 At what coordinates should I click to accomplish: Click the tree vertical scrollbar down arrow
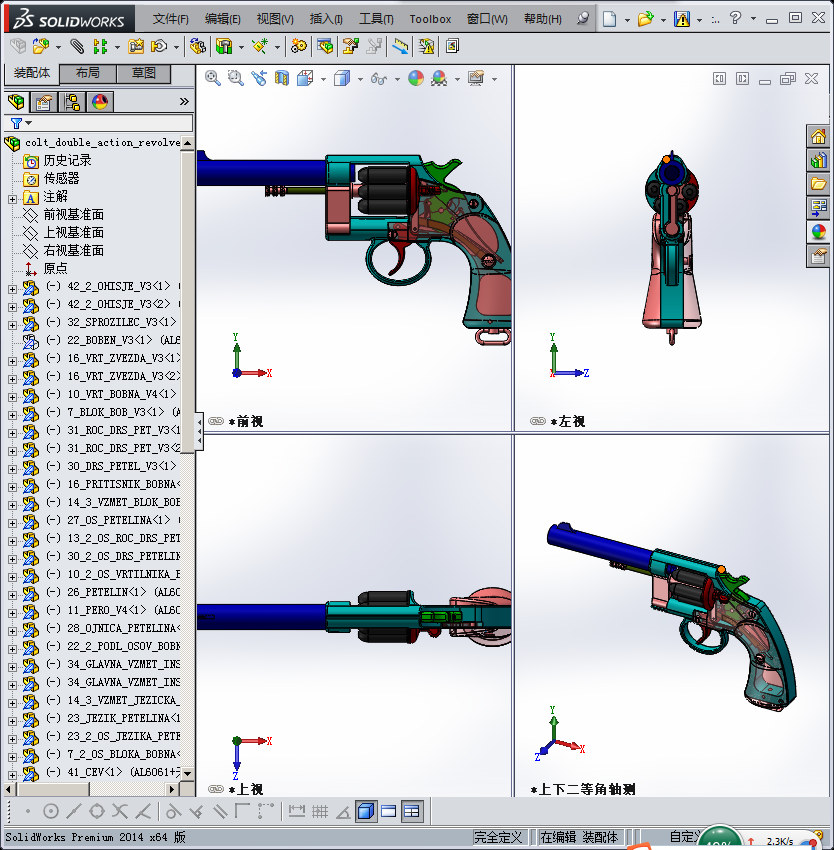[188, 774]
